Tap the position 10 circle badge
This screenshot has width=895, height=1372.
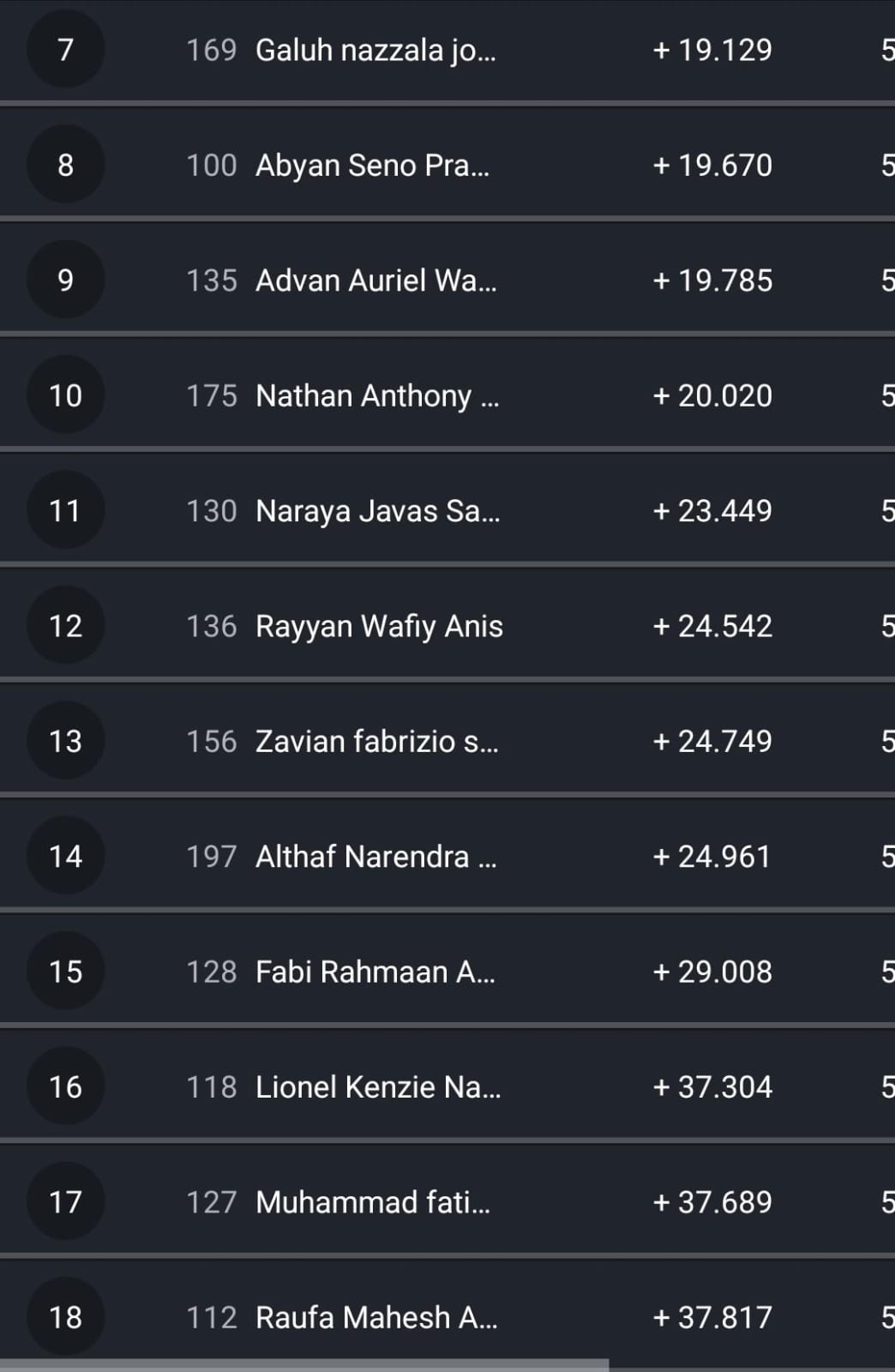coord(65,395)
